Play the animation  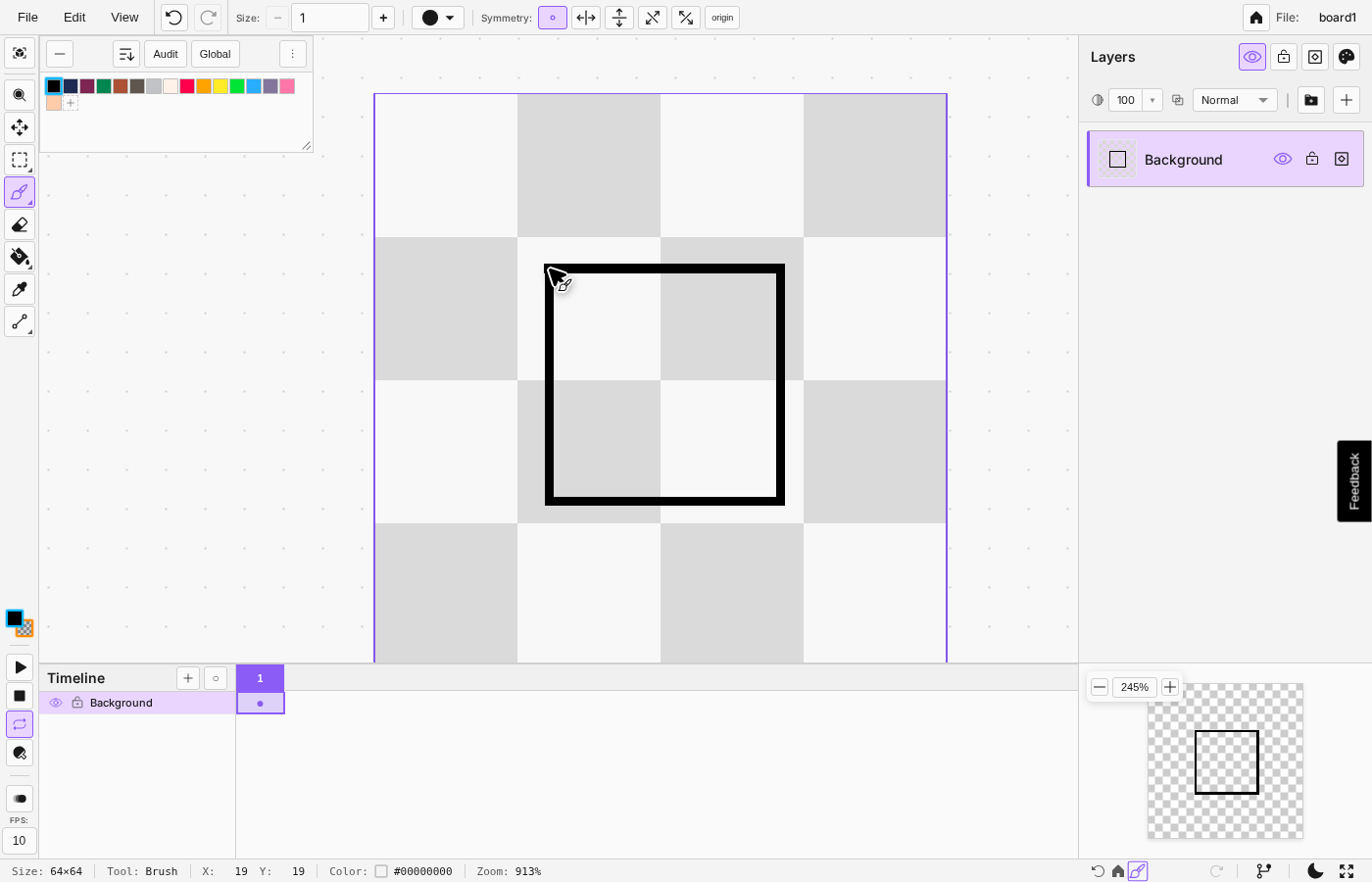pyautogui.click(x=20, y=667)
